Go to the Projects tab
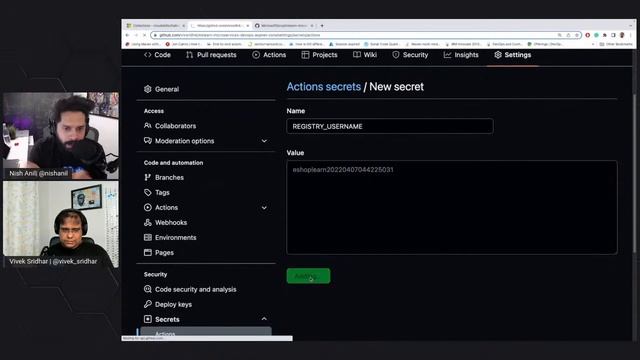The image size is (640, 360). point(319,55)
